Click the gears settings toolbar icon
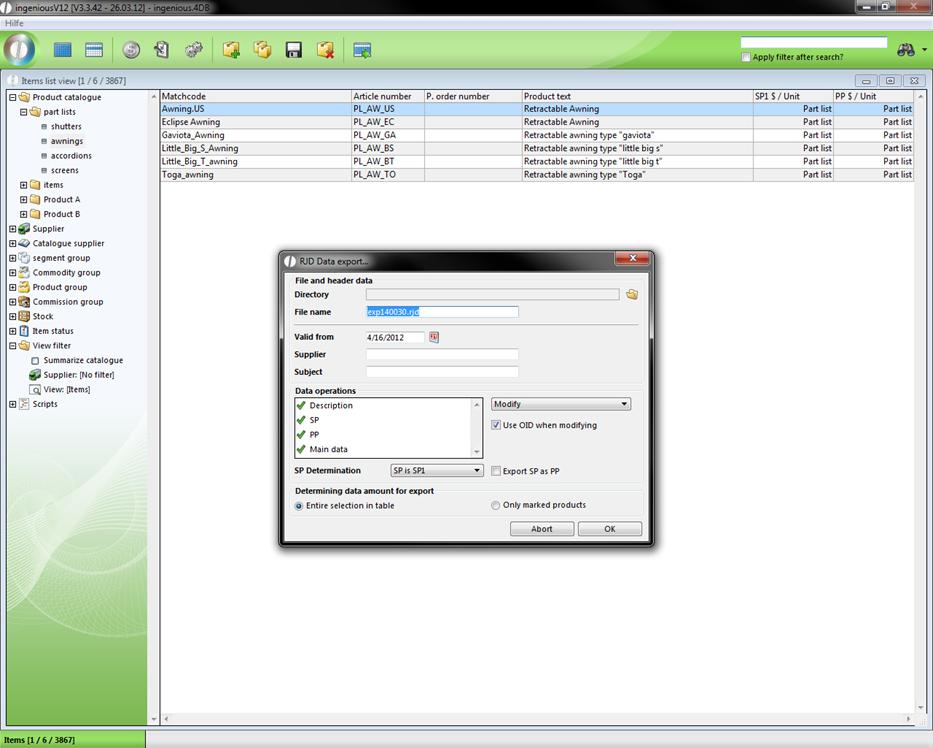The width and height of the screenshot is (933, 748). [194, 50]
